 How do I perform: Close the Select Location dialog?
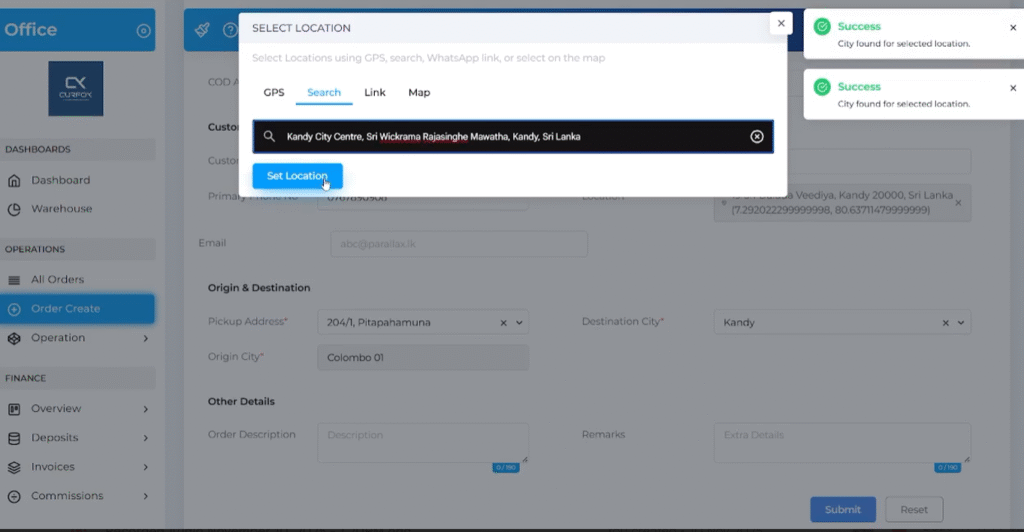tap(781, 24)
